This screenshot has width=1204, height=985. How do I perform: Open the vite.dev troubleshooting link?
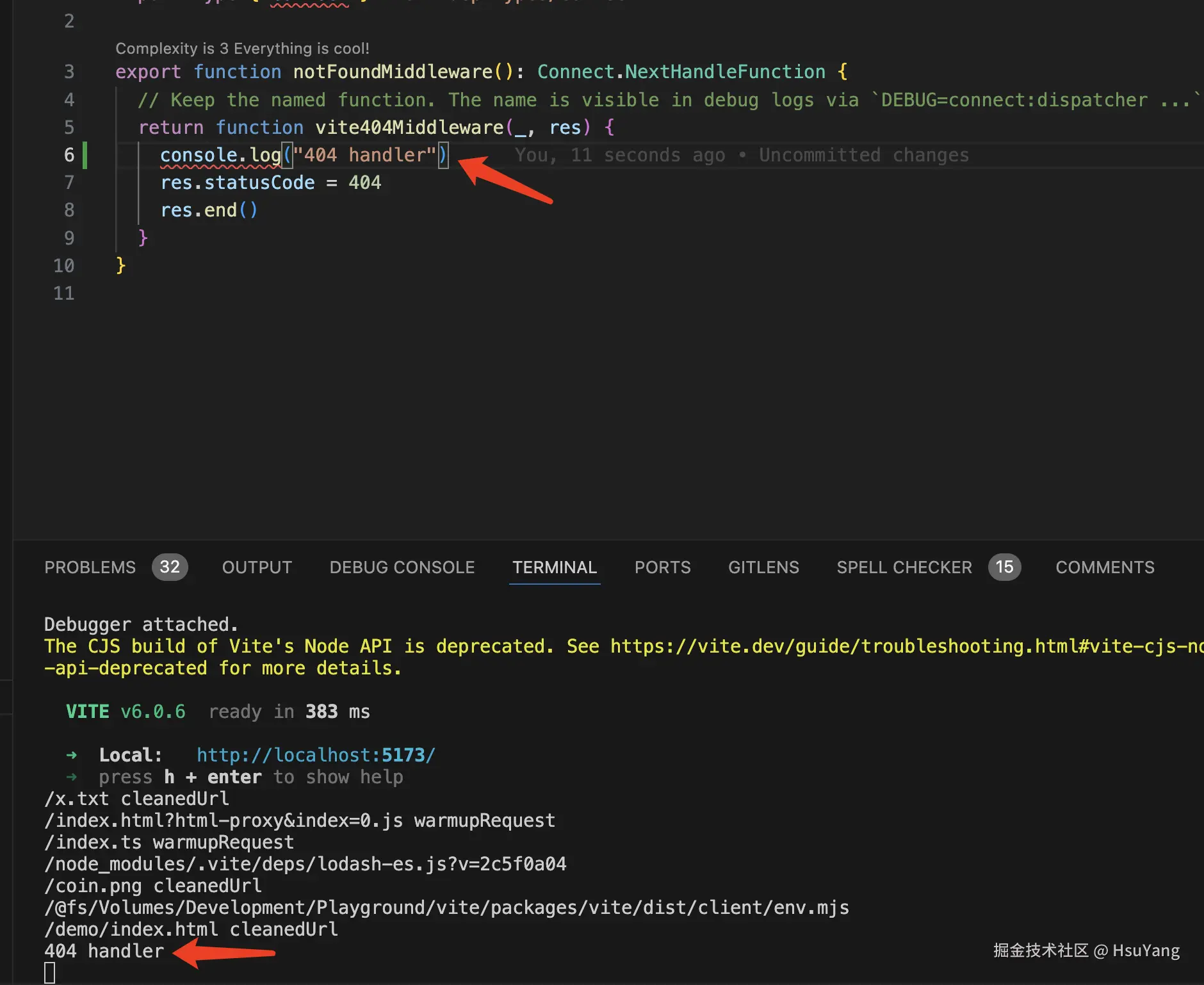[907, 646]
